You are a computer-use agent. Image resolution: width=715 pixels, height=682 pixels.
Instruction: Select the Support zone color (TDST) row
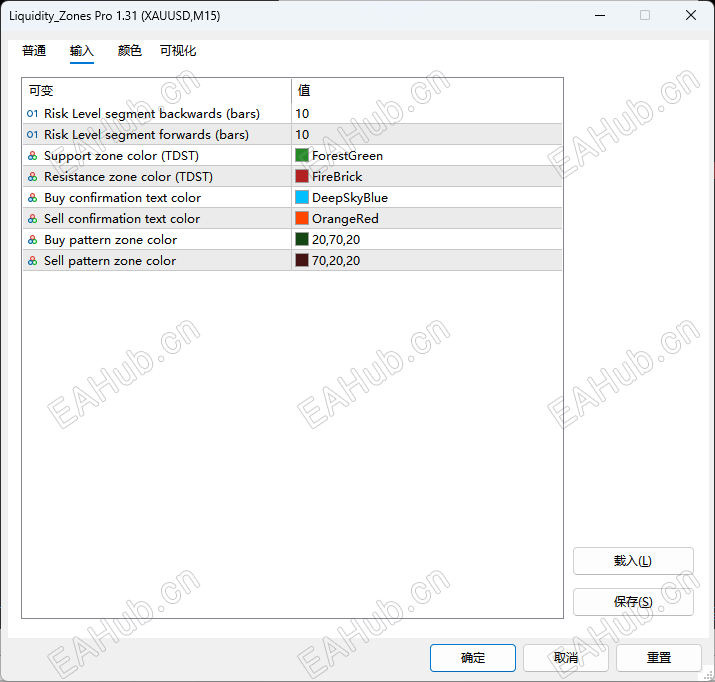tap(292, 155)
